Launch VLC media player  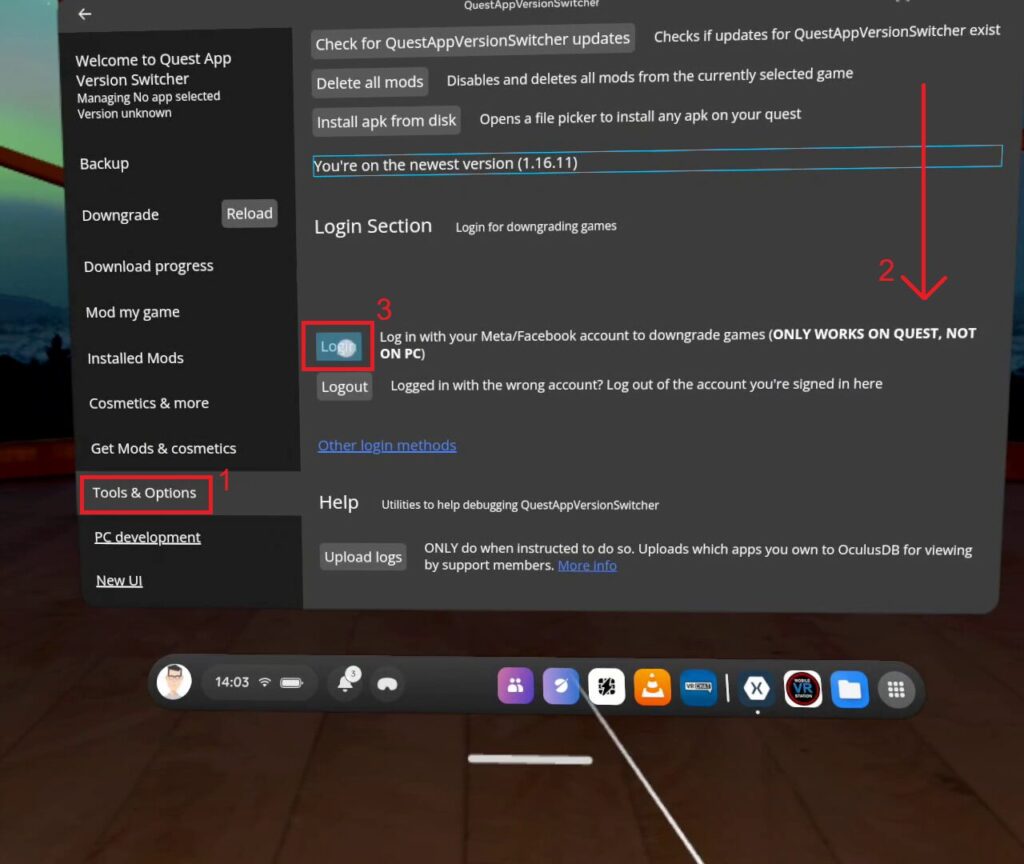[652, 688]
